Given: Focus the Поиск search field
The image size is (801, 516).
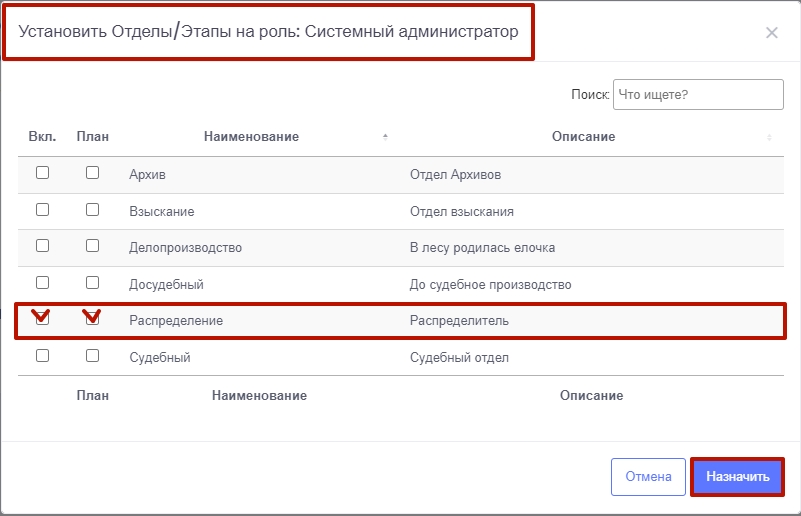Looking at the screenshot, I should [697, 95].
